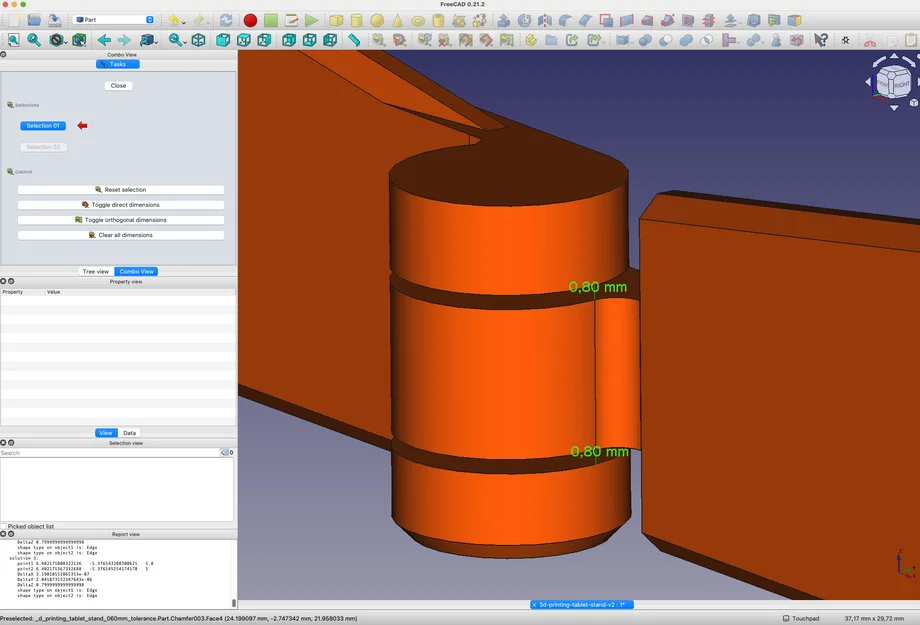Click the green Execute macro play icon
The height and width of the screenshot is (625, 920).
click(x=312, y=20)
